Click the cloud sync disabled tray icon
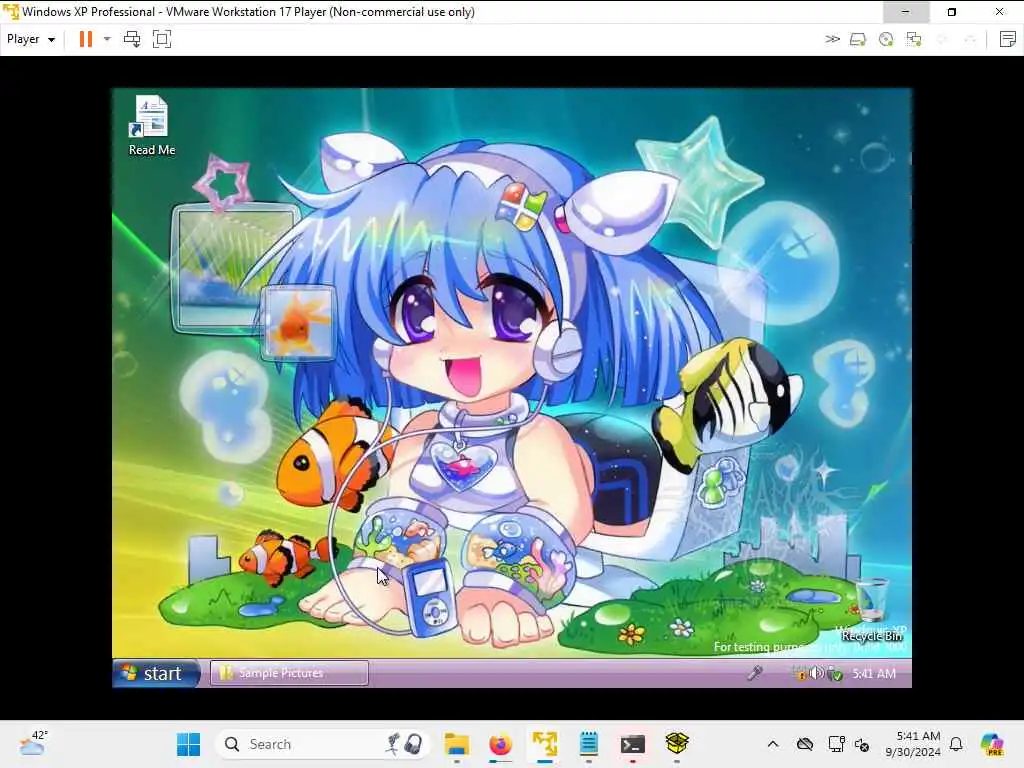This screenshot has width=1024, height=768. tap(805, 744)
